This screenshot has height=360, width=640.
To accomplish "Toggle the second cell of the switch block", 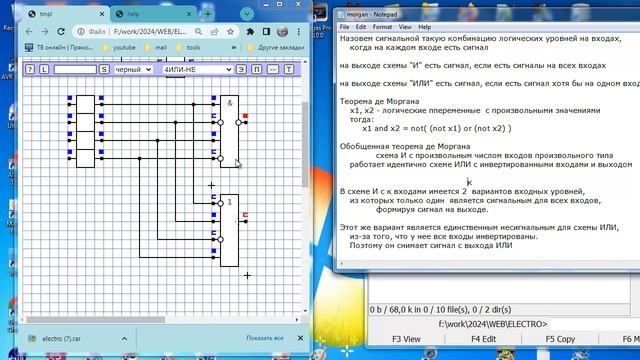I will pyautogui.click(x=85, y=122).
